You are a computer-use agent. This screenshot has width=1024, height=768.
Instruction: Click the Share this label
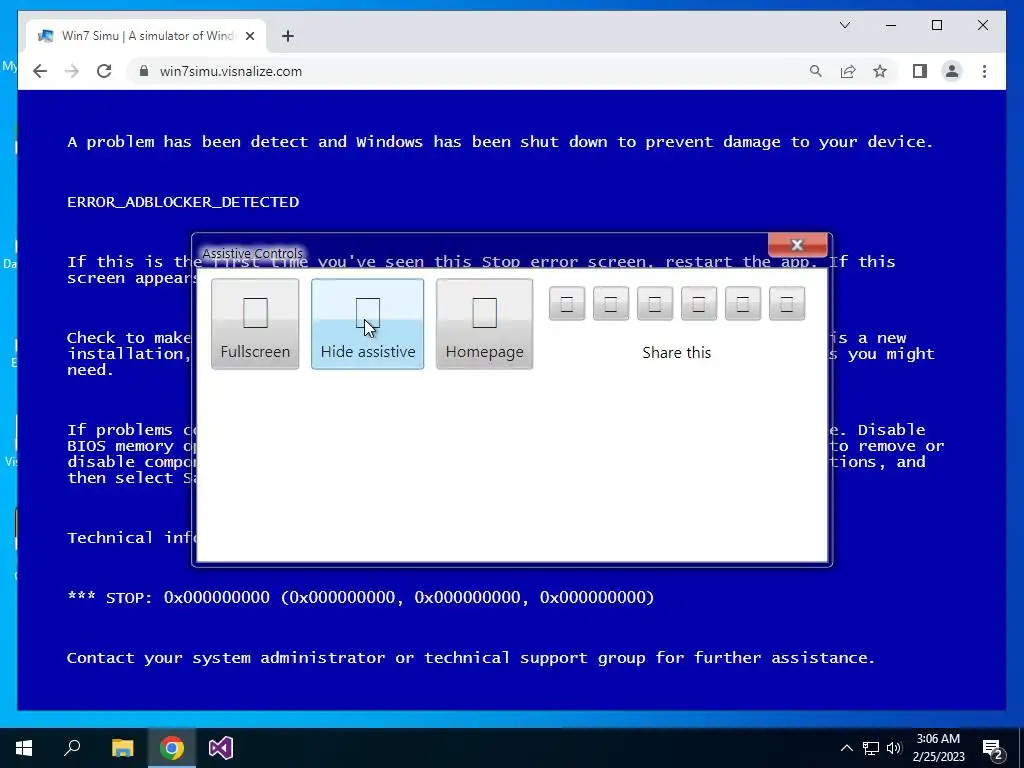(677, 353)
